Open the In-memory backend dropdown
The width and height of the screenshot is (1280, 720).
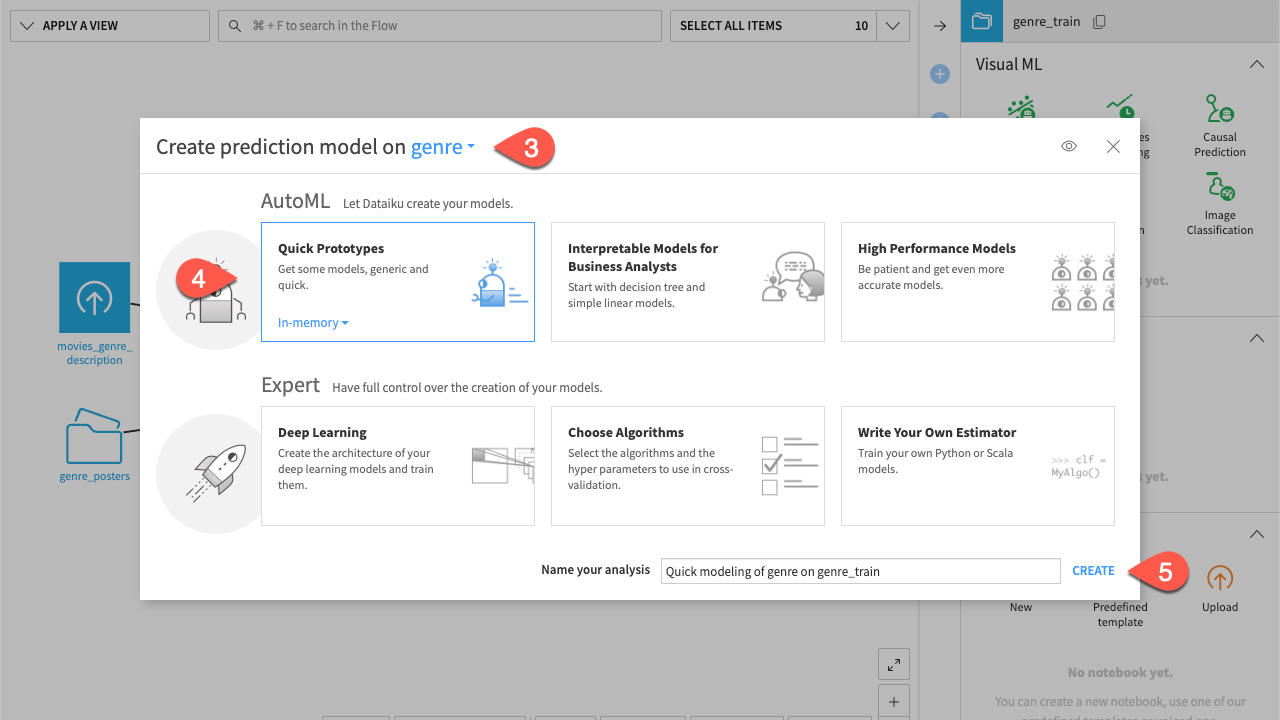point(313,322)
